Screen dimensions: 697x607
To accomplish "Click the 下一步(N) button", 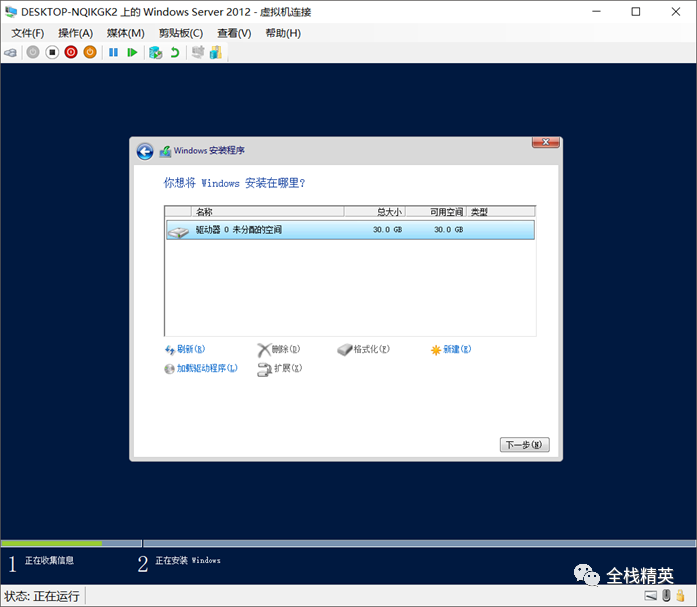I will [x=525, y=444].
